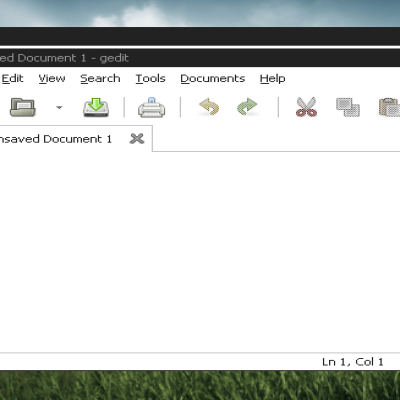Click the Save document icon

96,107
